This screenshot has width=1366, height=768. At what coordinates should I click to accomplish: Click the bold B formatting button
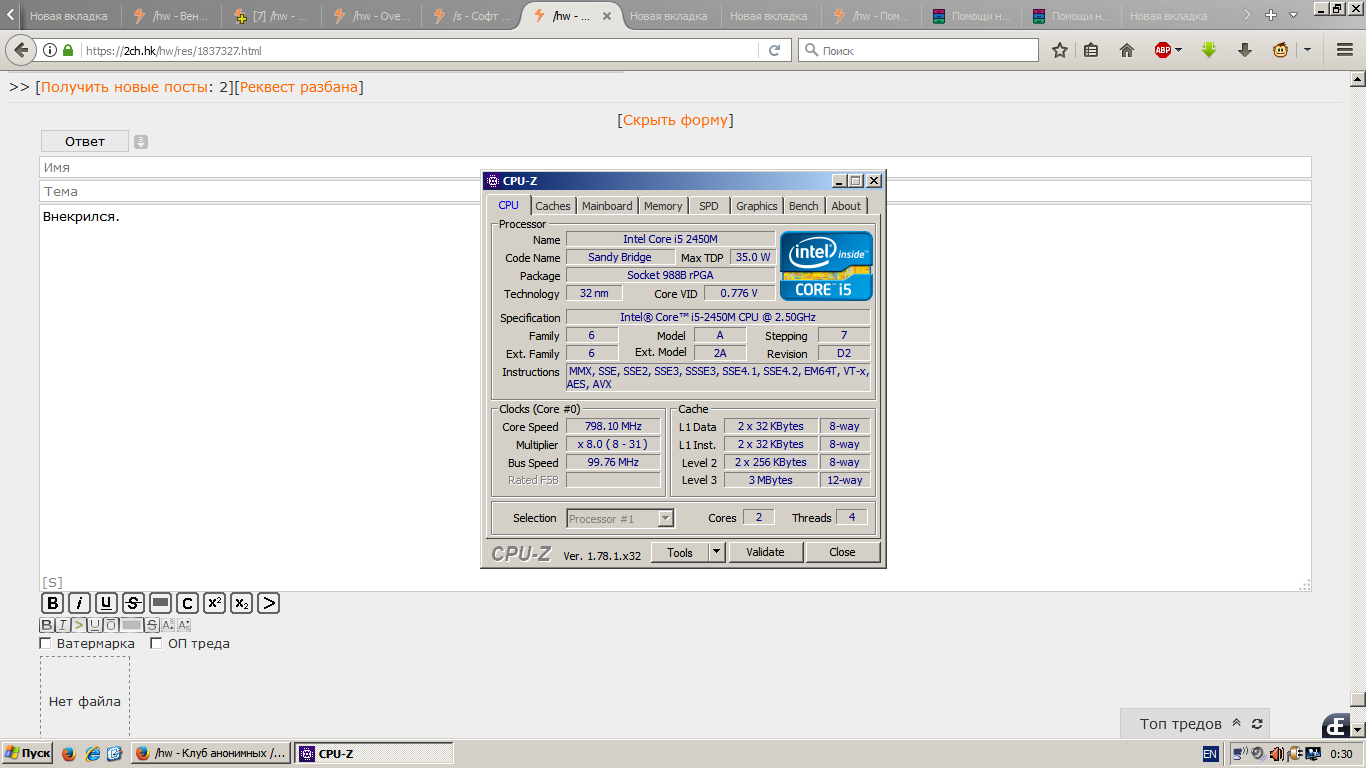coord(52,603)
